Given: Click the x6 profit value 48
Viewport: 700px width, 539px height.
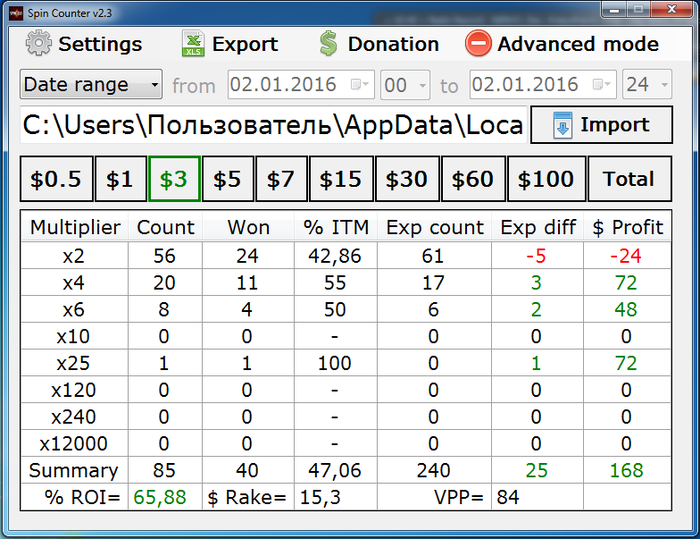Looking at the screenshot, I should (626, 309).
